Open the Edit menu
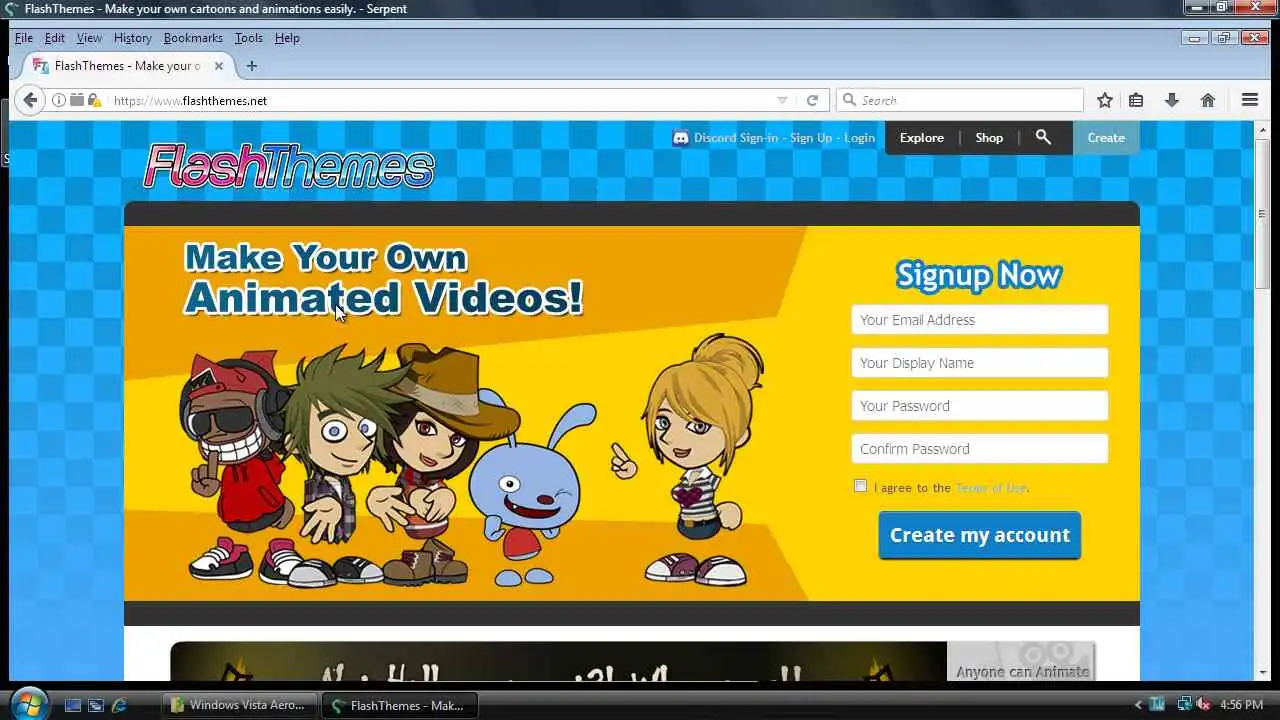1280x720 pixels. (54, 38)
